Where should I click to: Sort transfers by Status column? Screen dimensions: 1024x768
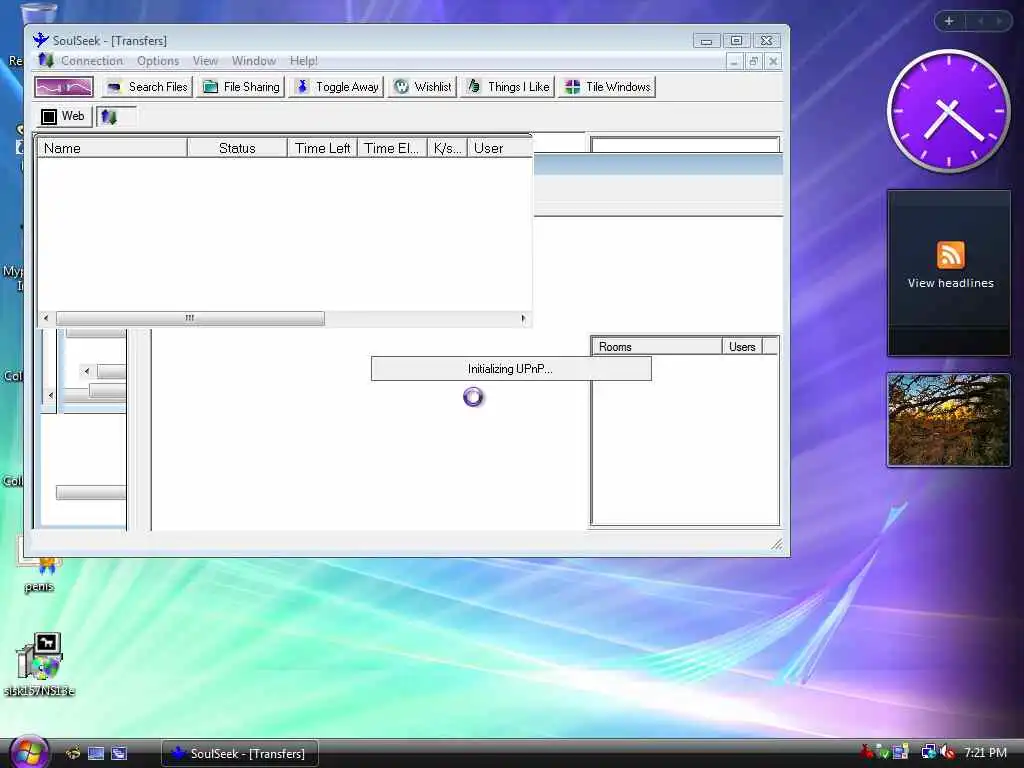click(237, 148)
